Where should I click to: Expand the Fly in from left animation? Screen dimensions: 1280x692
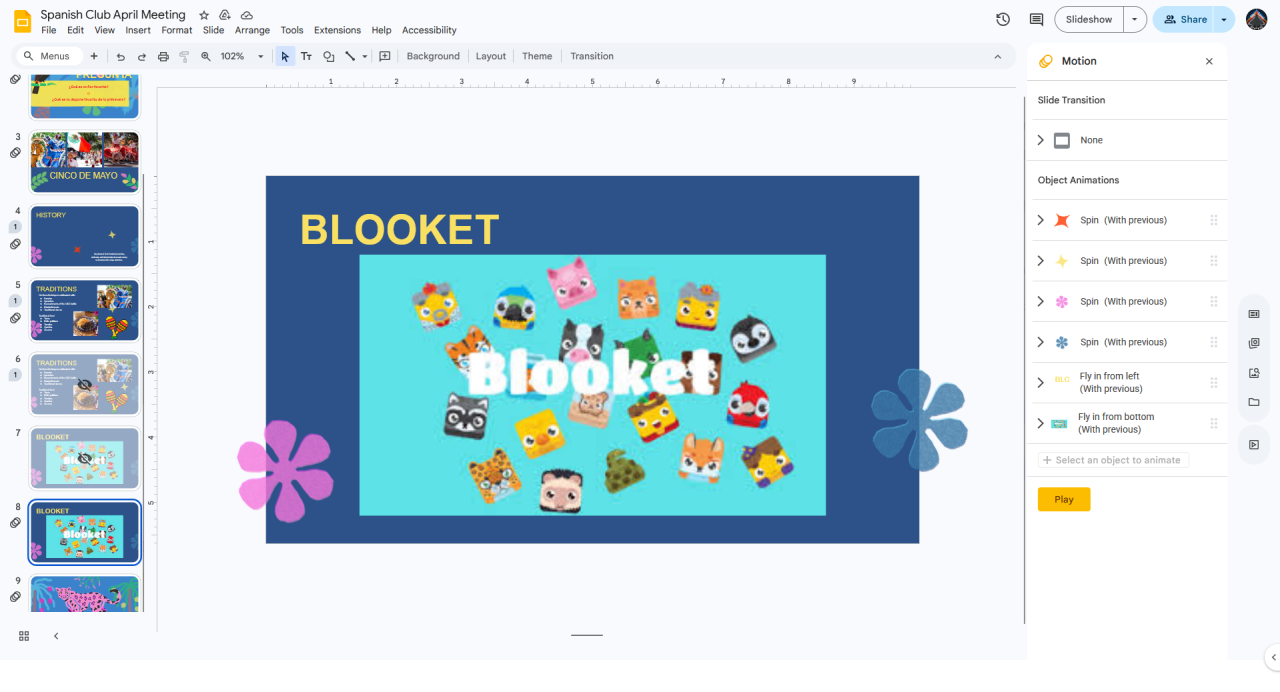(1040, 383)
